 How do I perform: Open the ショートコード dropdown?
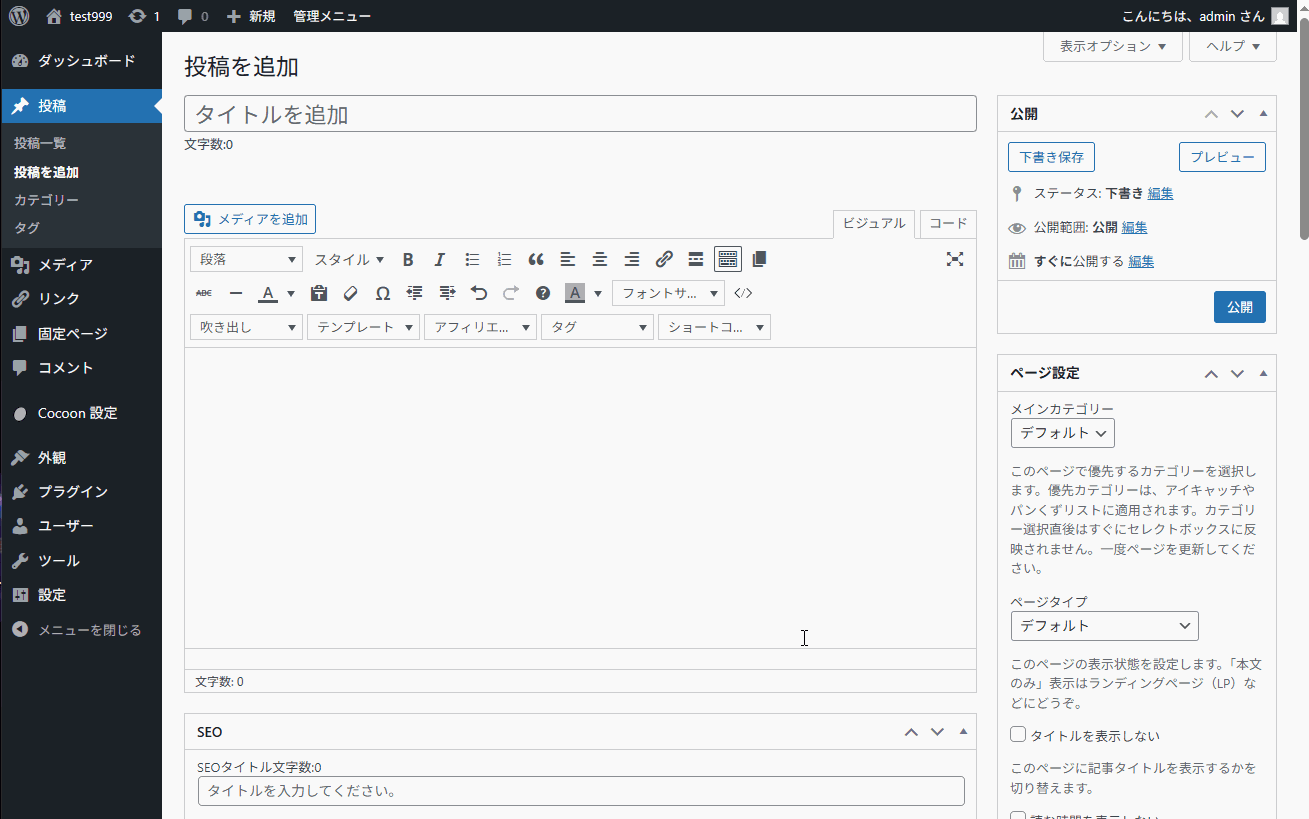[714, 327]
